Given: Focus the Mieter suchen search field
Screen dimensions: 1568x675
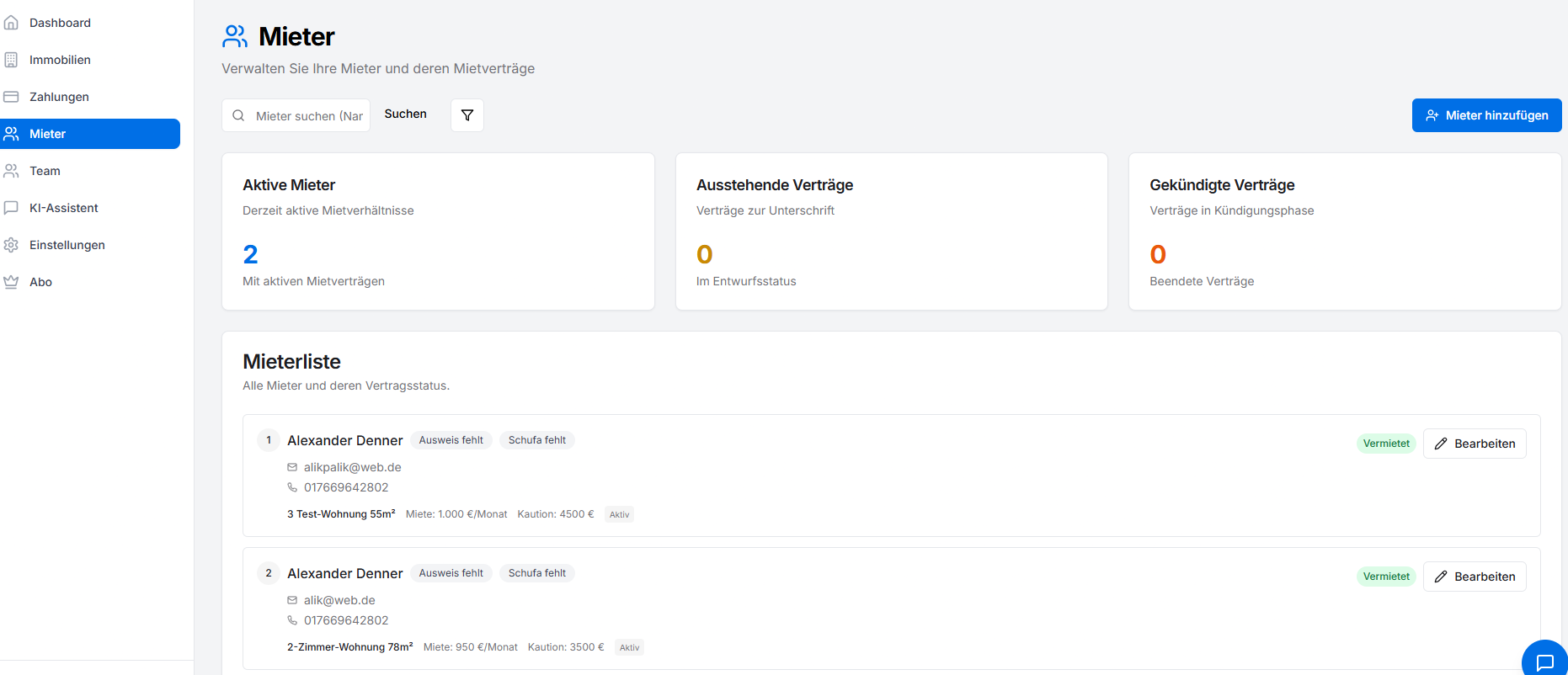Looking at the screenshot, I should [x=296, y=115].
